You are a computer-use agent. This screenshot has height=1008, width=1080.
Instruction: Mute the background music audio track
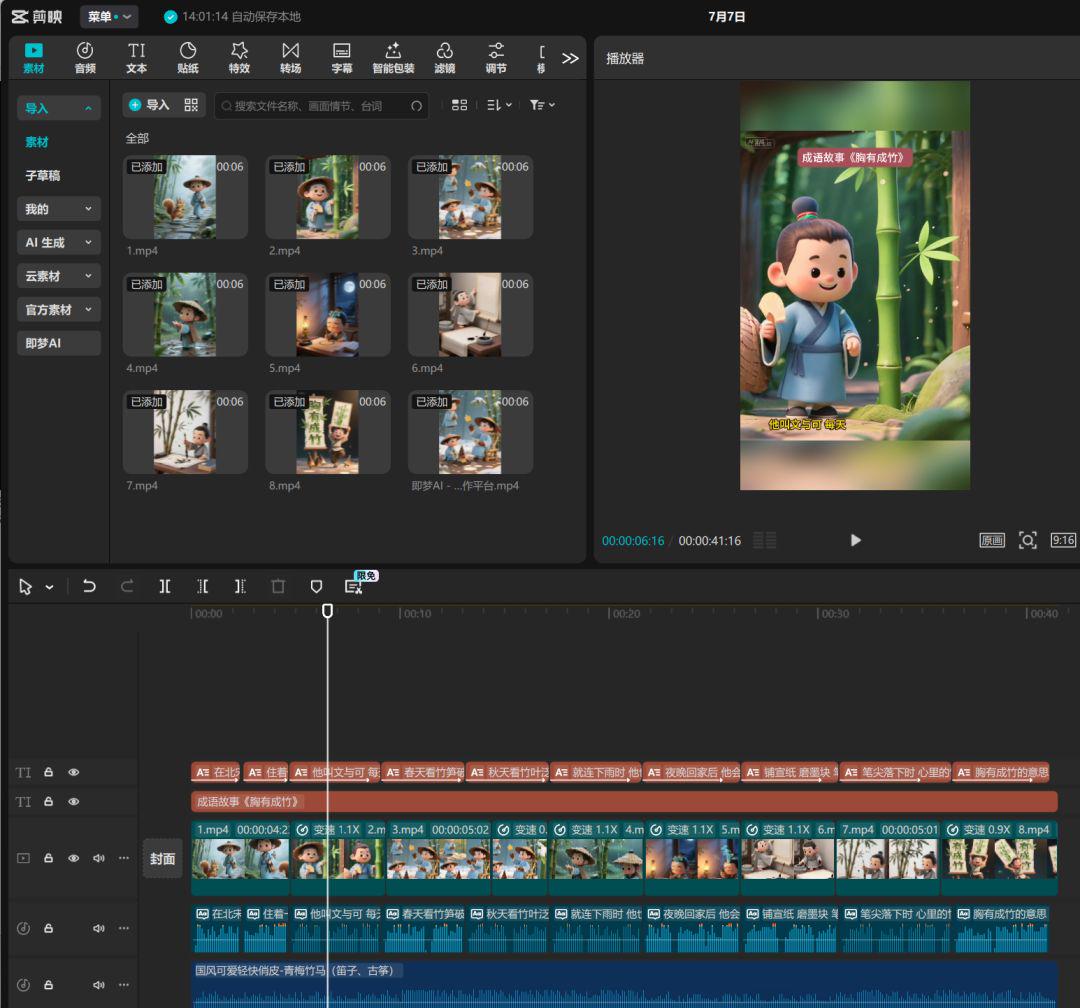click(x=98, y=985)
